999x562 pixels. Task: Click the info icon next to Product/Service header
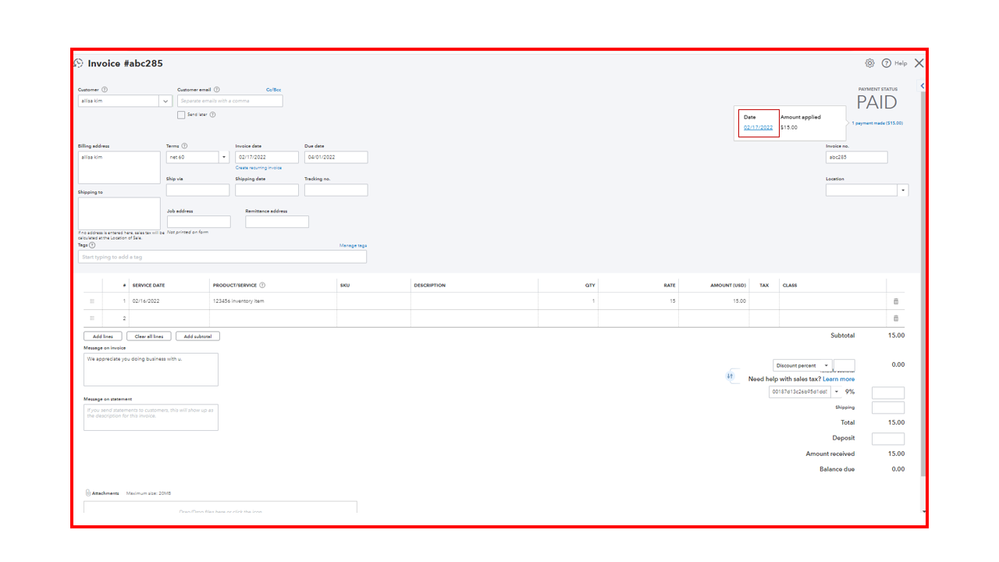(262, 285)
